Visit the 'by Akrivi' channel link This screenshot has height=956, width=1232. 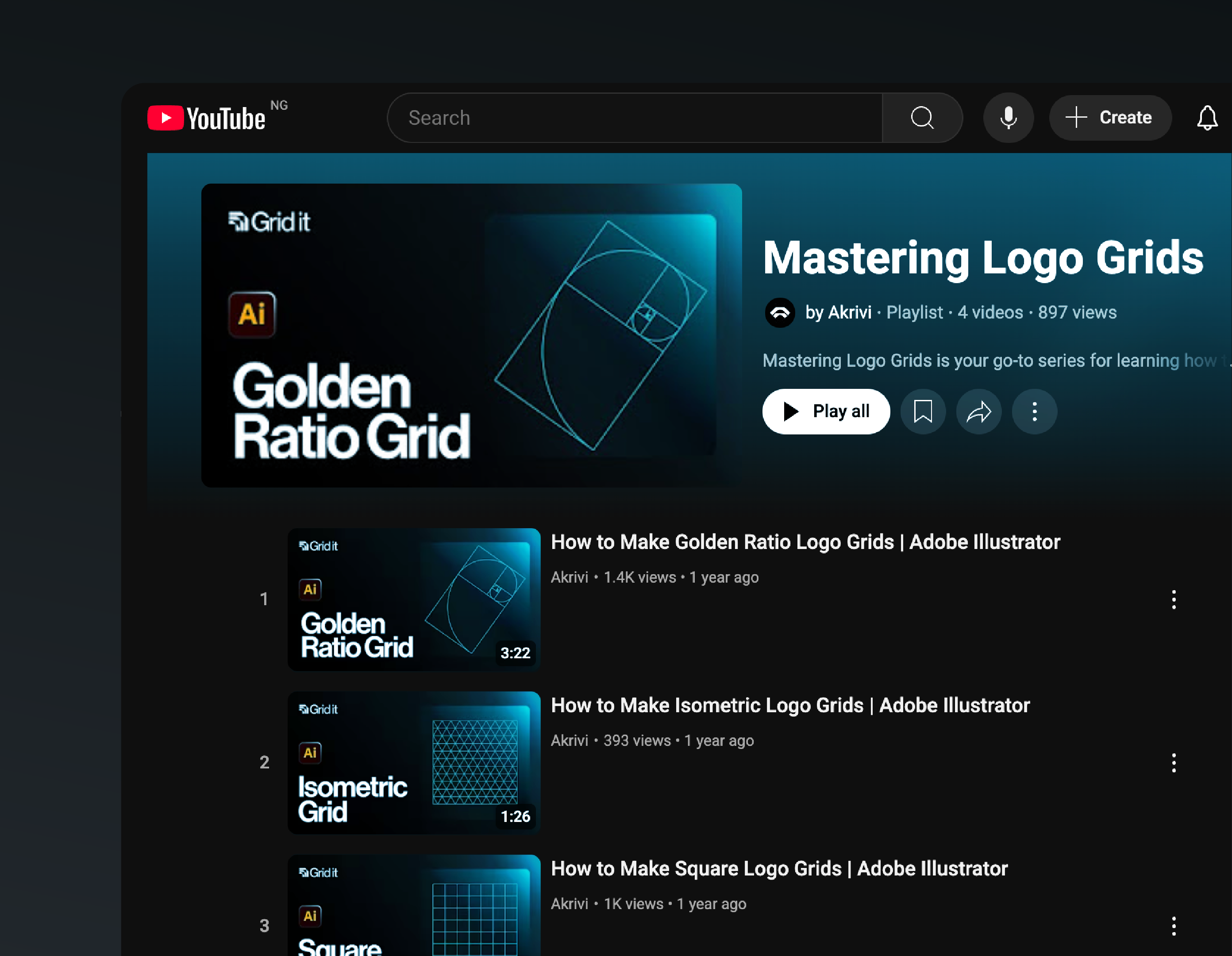(x=838, y=312)
